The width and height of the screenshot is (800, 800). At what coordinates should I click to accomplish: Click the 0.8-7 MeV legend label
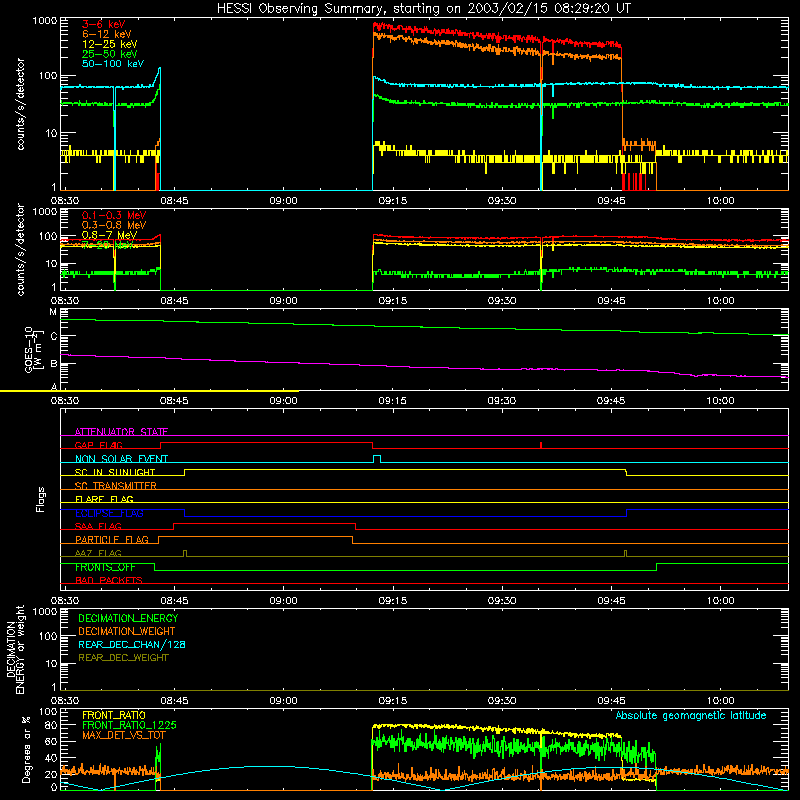click(109, 235)
